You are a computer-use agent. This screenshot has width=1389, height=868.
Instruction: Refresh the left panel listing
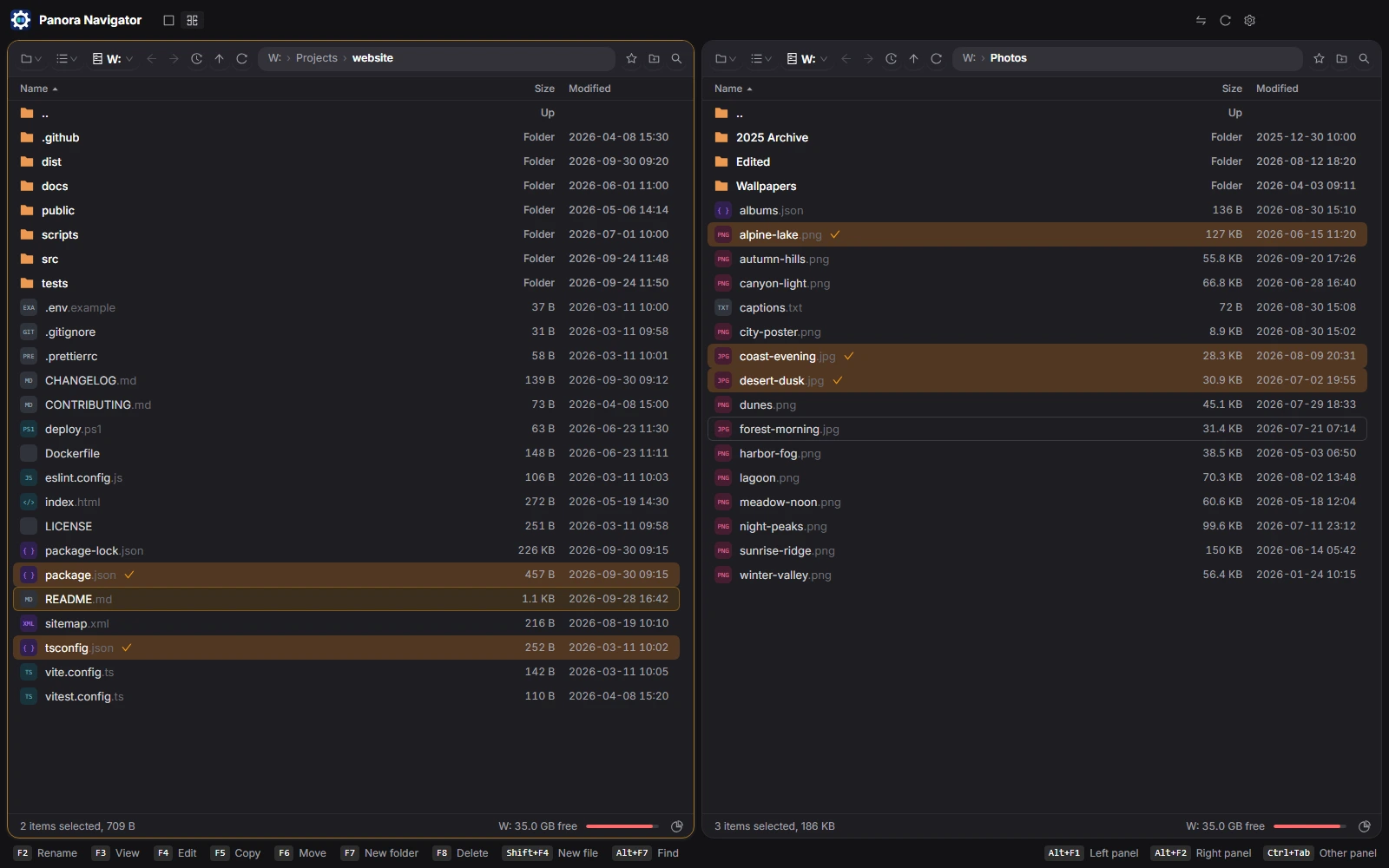(241, 58)
